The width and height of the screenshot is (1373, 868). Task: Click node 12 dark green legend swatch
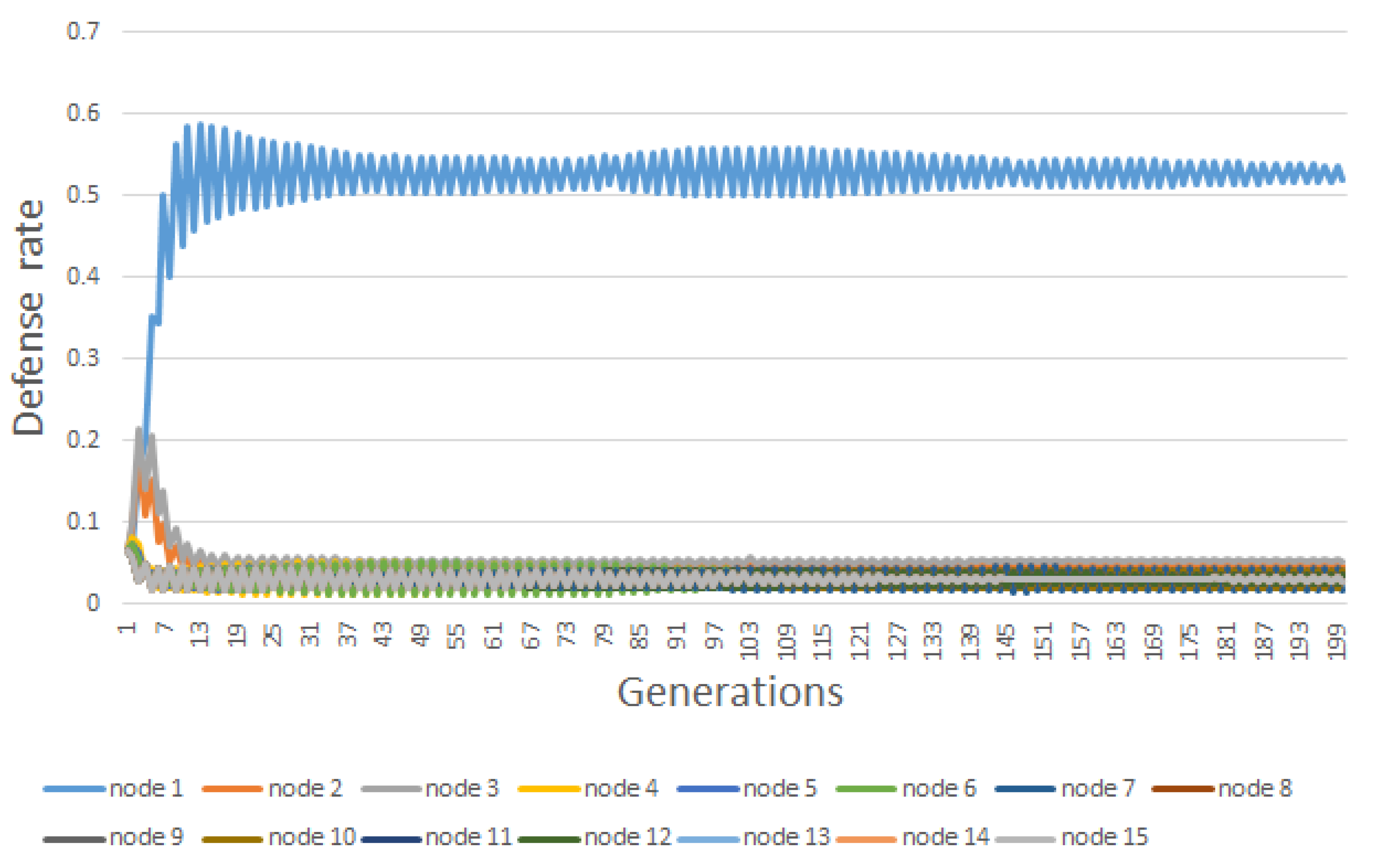pyautogui.click(x=550, y=839)
